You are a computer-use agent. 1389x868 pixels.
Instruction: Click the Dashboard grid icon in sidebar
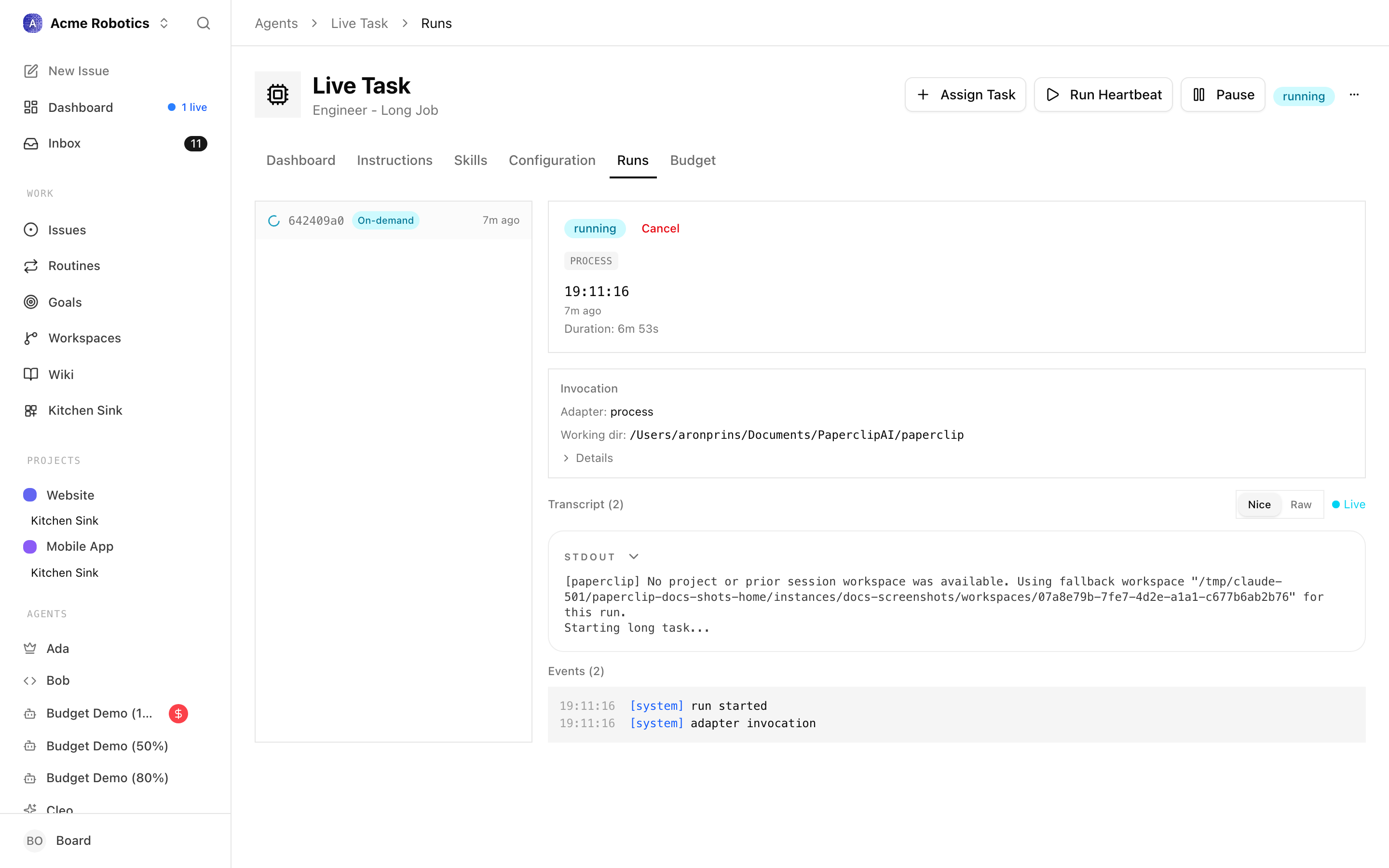[31, 108]
